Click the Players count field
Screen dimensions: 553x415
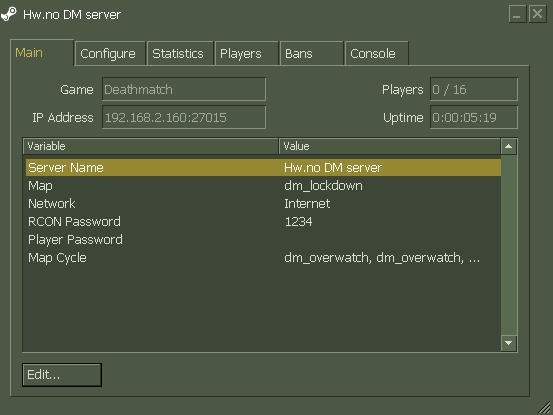(x=474, y=90)
